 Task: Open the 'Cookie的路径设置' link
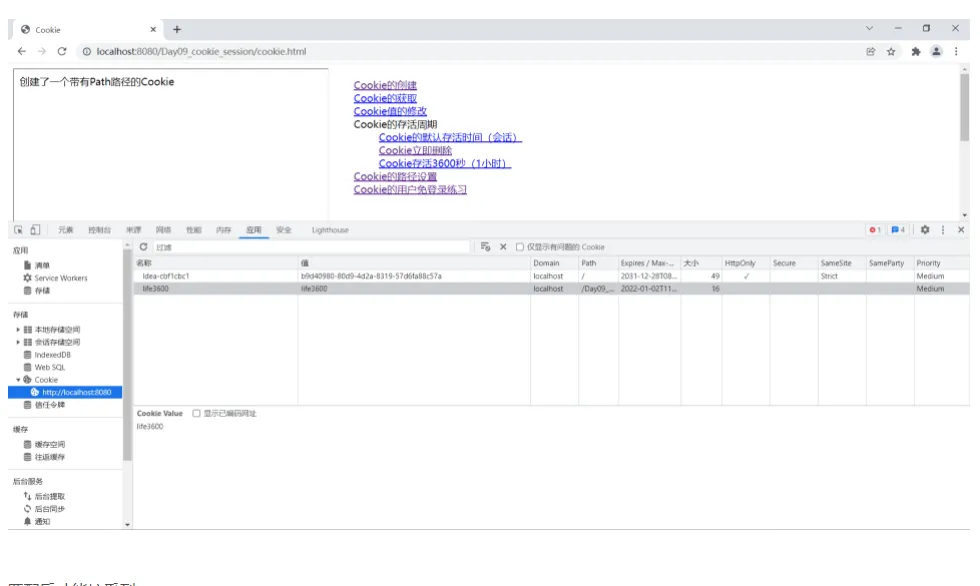coord(395,177)
